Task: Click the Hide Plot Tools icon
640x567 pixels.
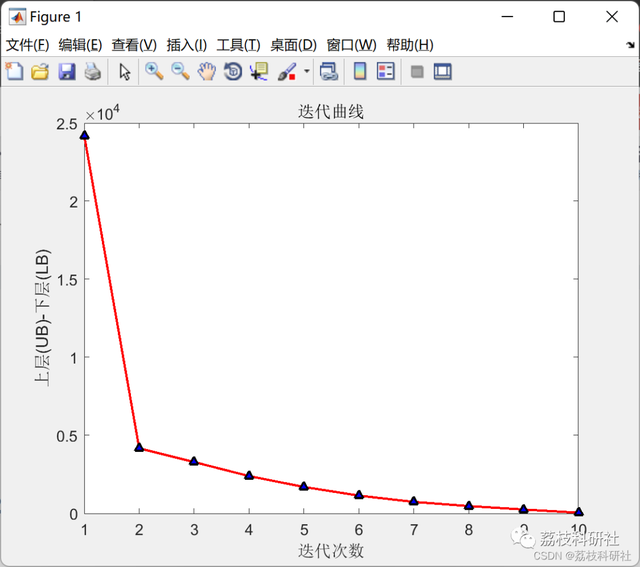Action: coord(417,72)
